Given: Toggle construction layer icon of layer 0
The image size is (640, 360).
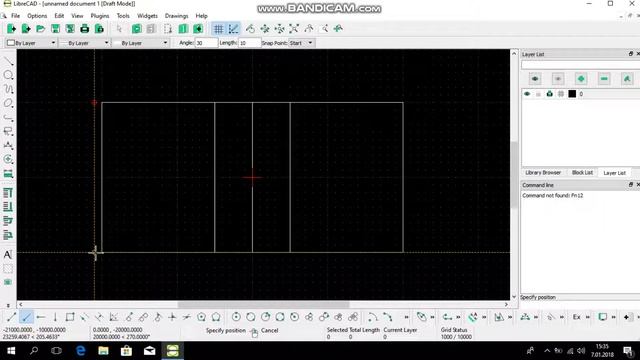Looking at the screenshot, I should 561,94.
